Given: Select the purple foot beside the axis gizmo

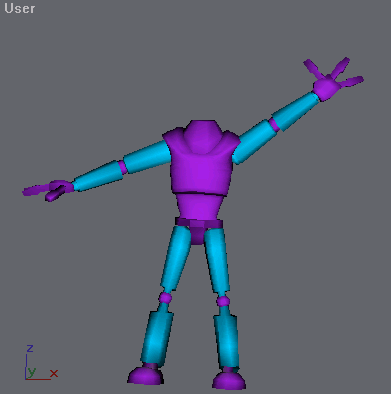Looking at the screenshot, I should (x=146, y=374).
